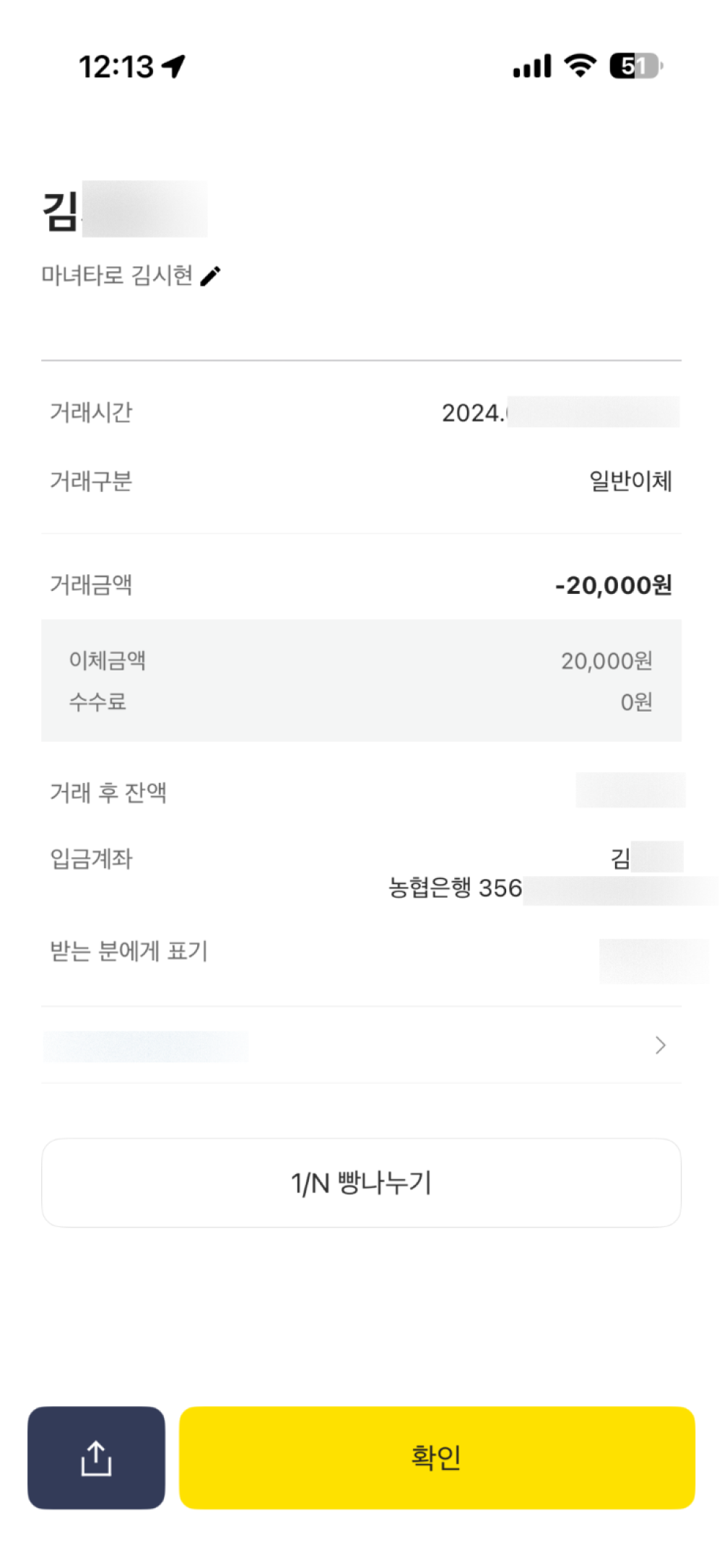Tap the 받는 분에게 표기 label
This screenshot has height=1568, width=722.
coord(129,951)
